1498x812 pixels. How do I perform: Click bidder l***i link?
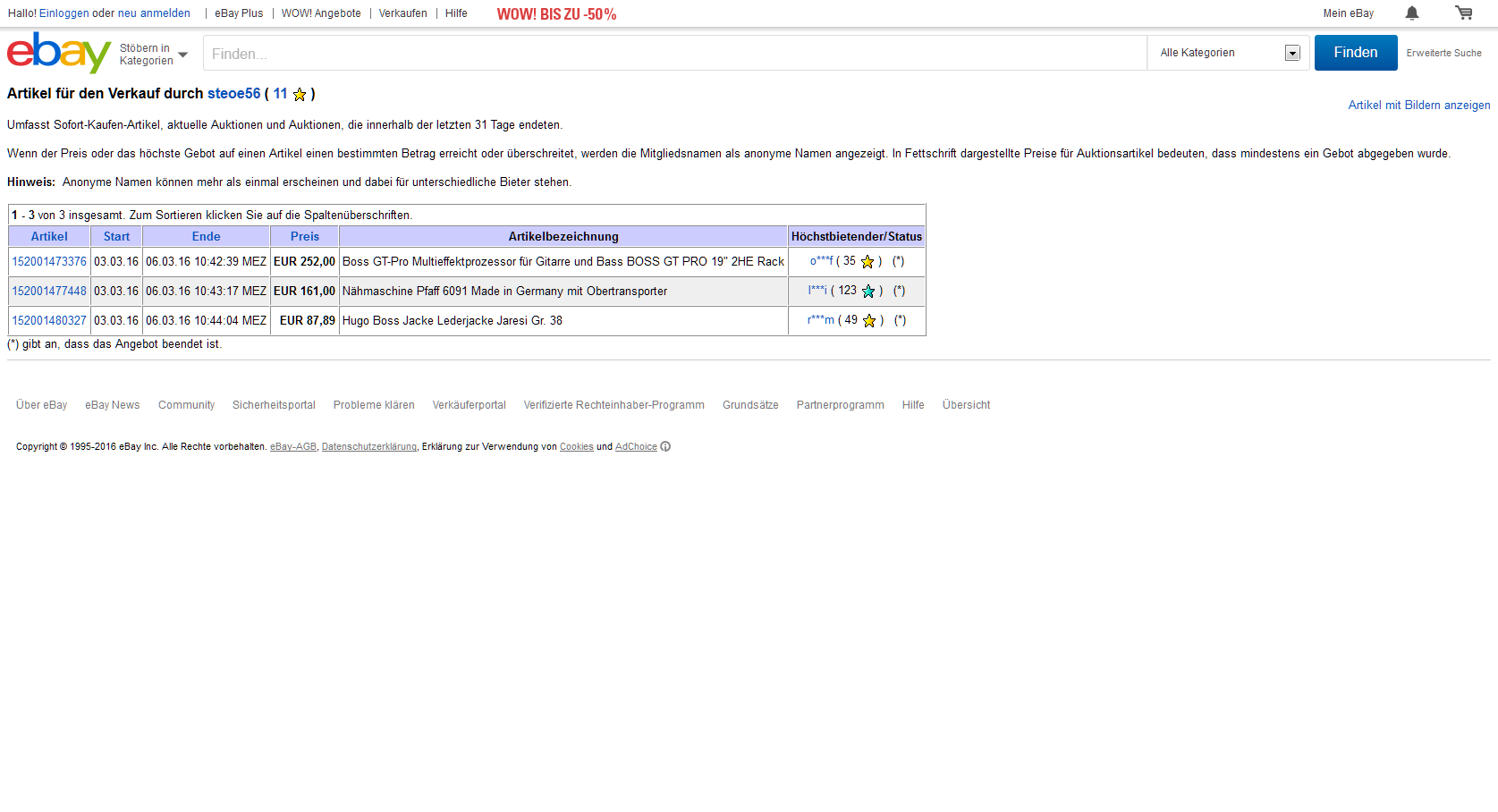[x=817, y=291]
